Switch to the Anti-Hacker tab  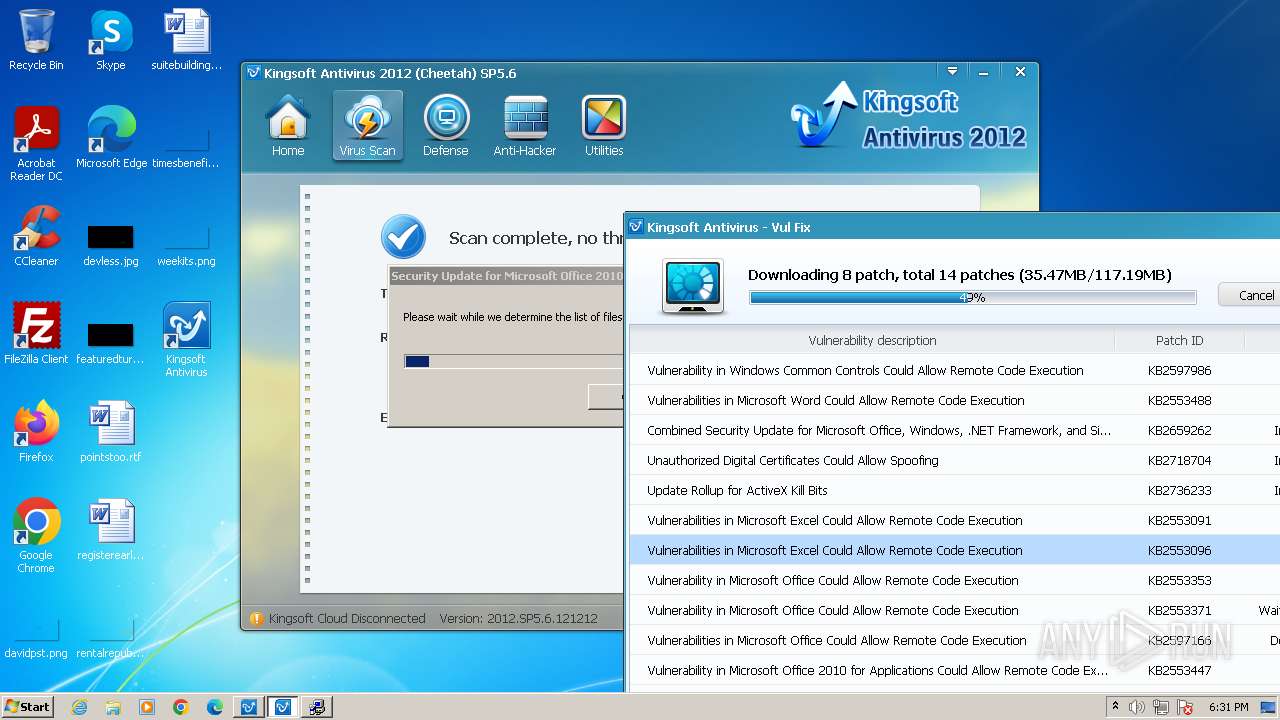[x=525, y=126]
